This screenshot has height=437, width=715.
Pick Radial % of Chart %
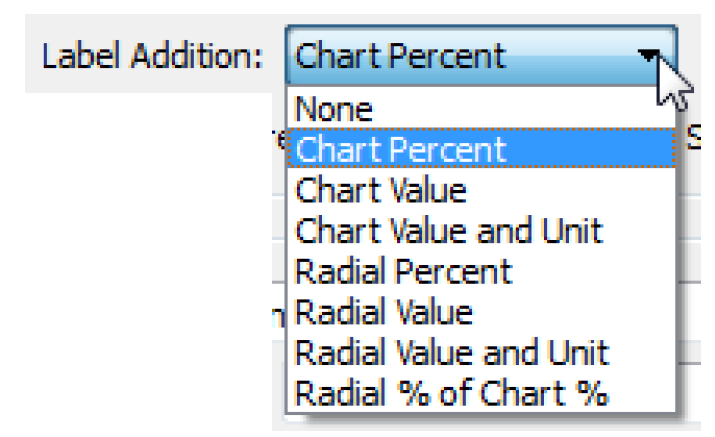(x=452, y=393)
